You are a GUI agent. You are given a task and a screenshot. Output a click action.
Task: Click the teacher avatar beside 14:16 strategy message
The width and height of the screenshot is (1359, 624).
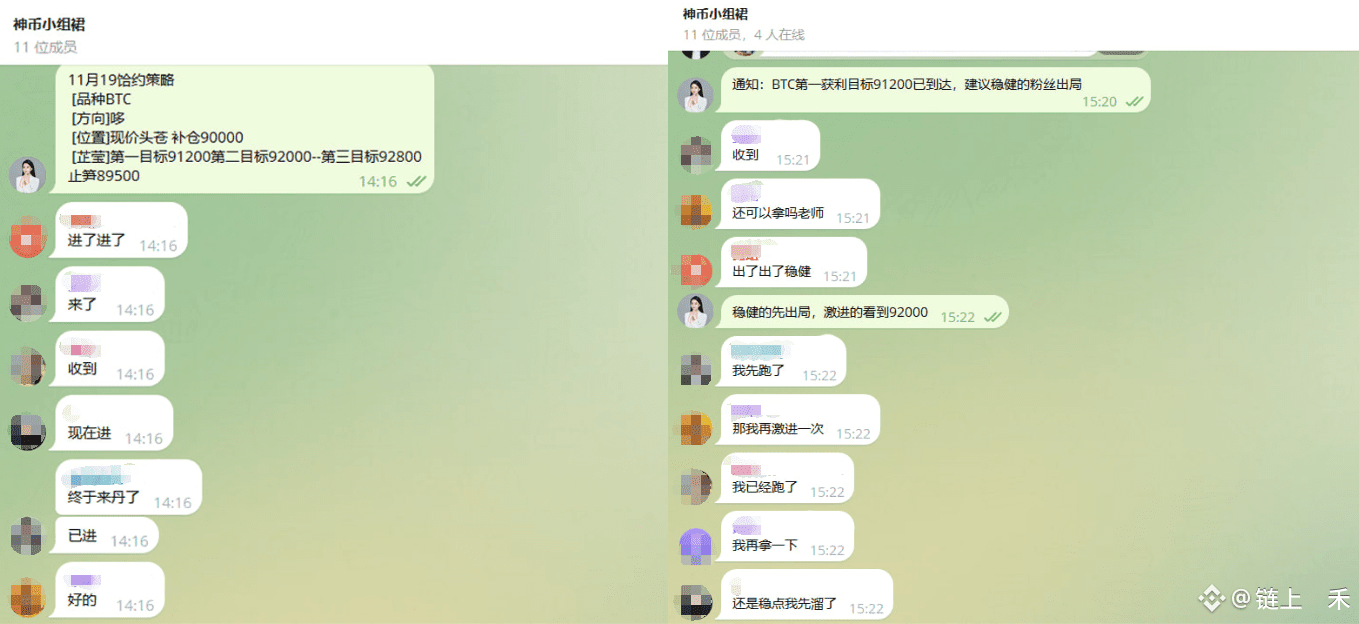point(27,175)
